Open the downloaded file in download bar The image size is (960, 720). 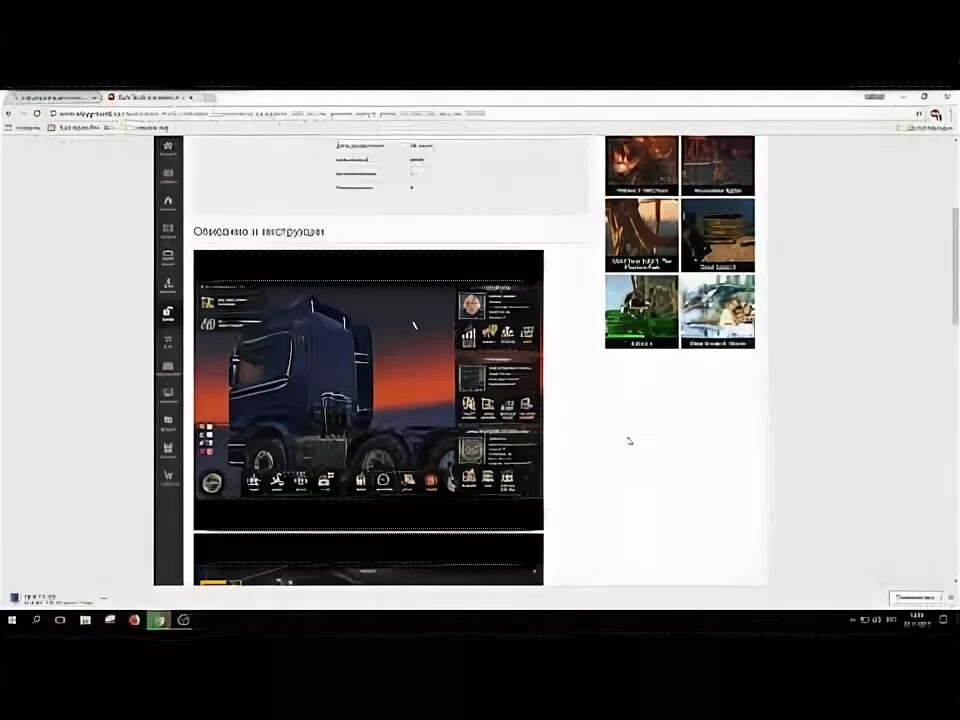click(52, 598)
